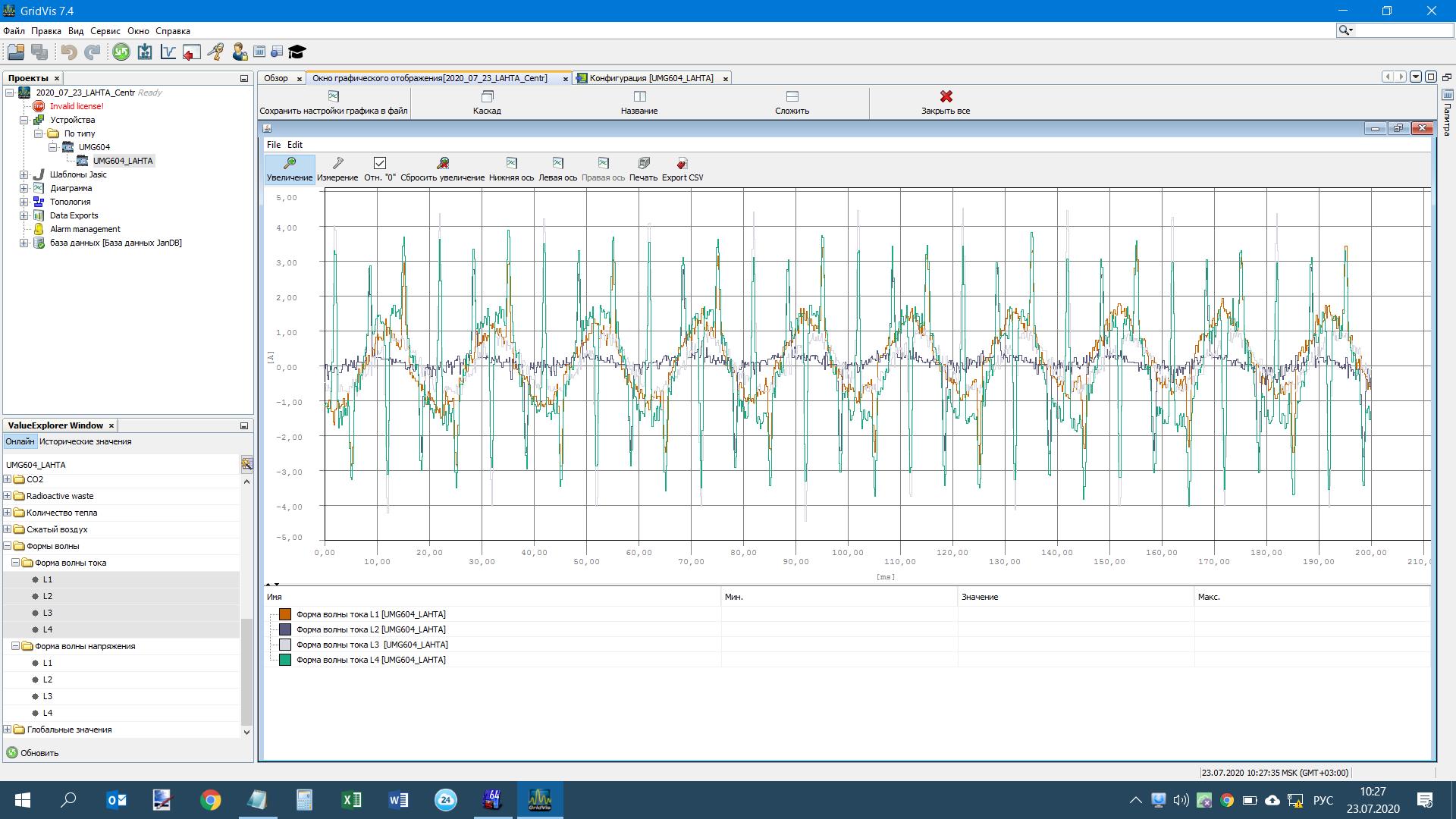
Task: Click Сбросить увеличение reset zoom icon
Action: 442,168
